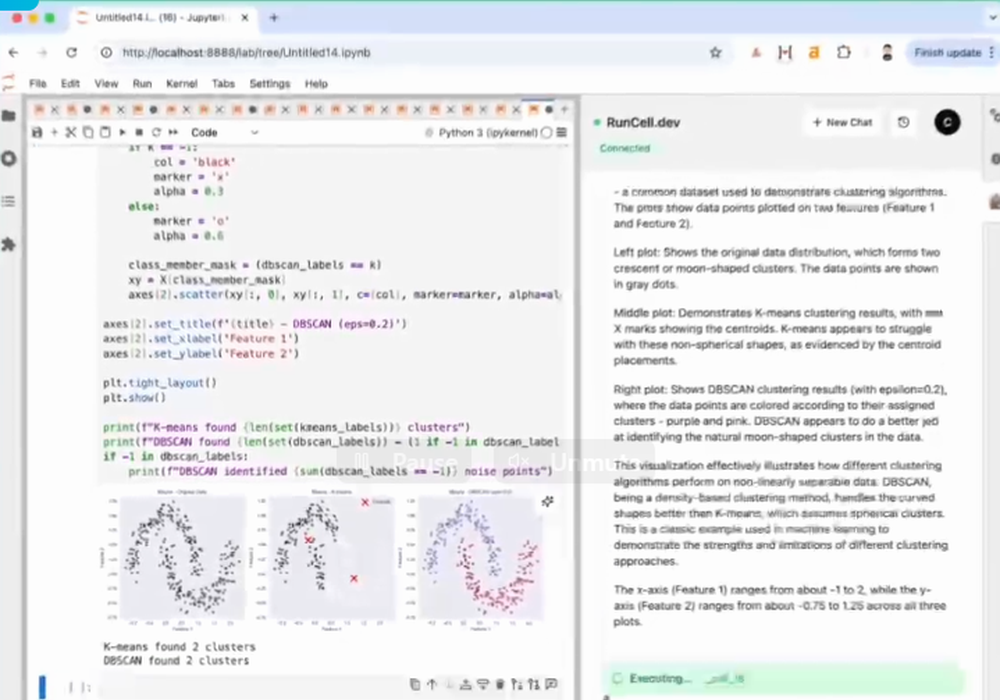1000x700 pixels.
Task: Open the Edit menu
Action: (x=70, y=84)
